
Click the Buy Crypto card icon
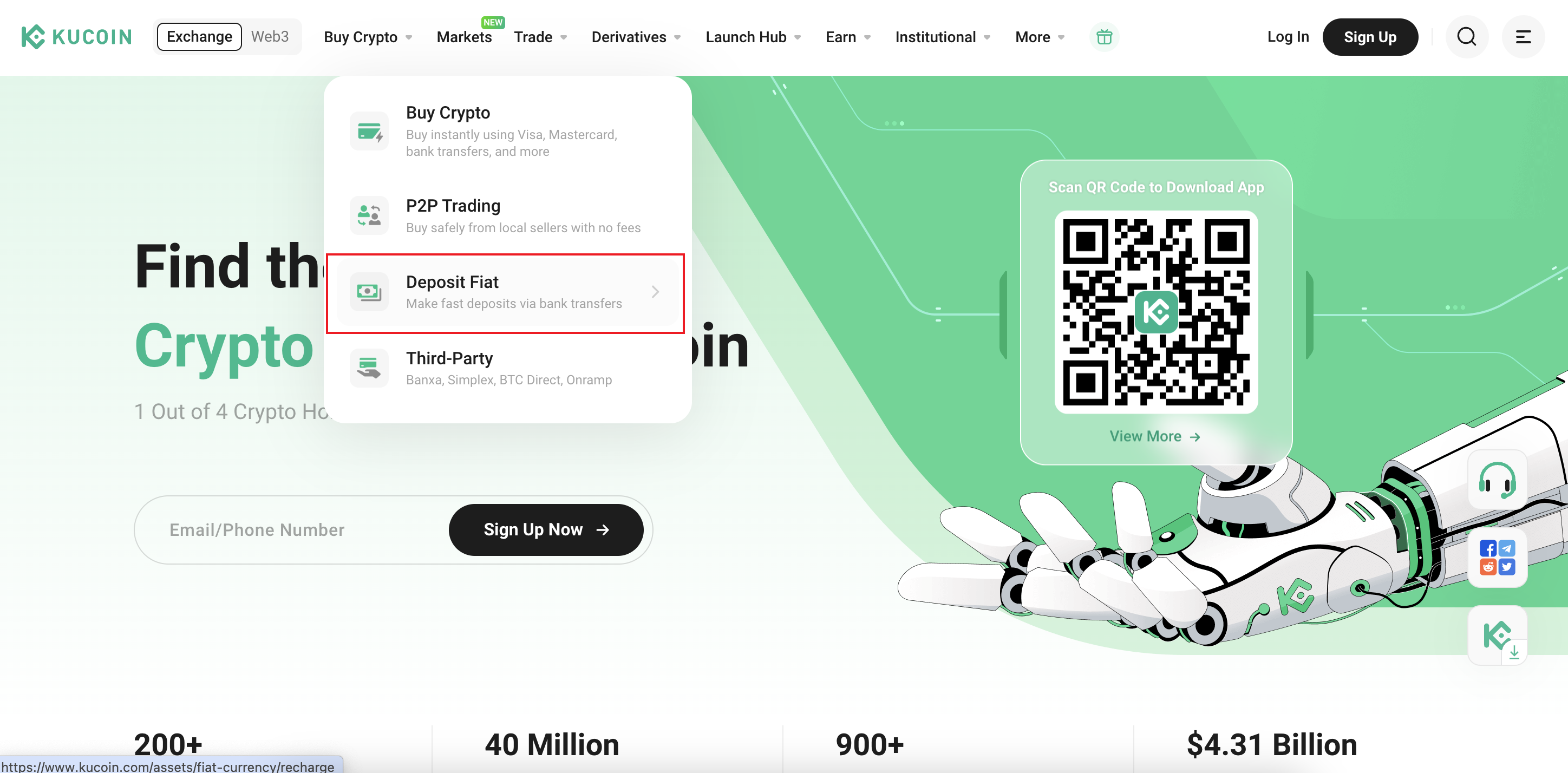click(369, 131)
